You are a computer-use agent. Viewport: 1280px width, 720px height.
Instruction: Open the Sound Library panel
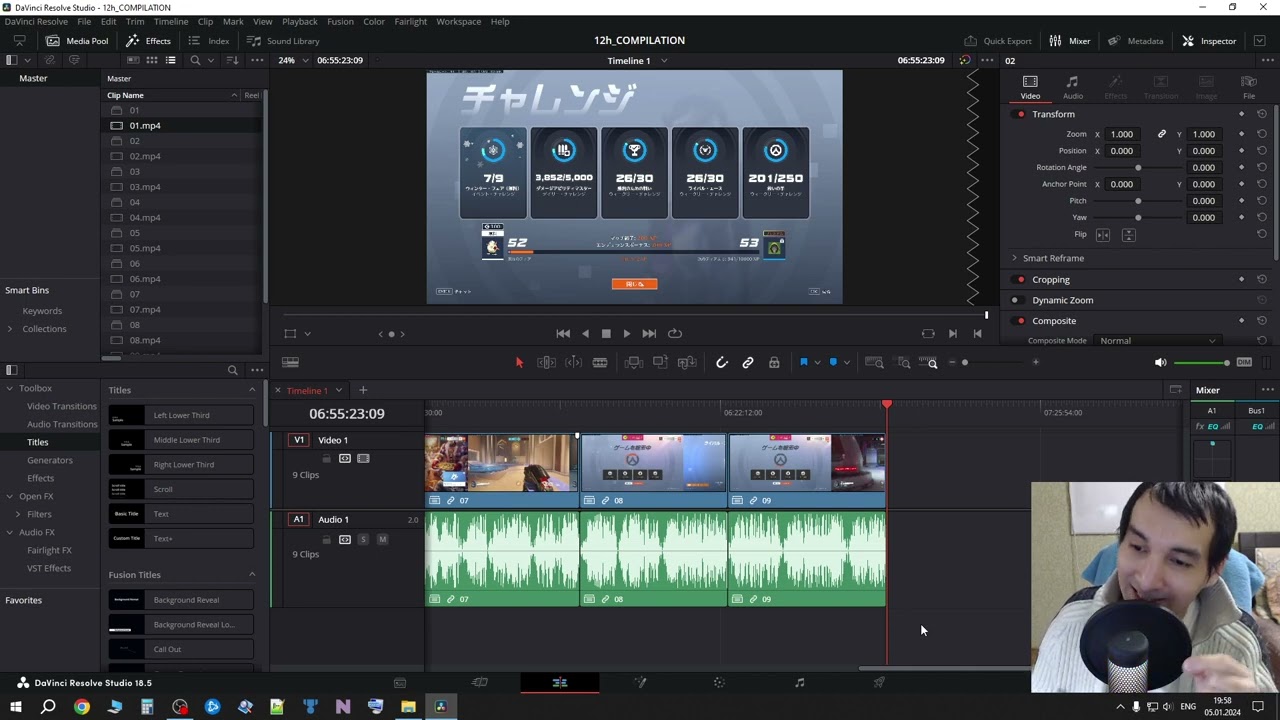coord(283,41)
